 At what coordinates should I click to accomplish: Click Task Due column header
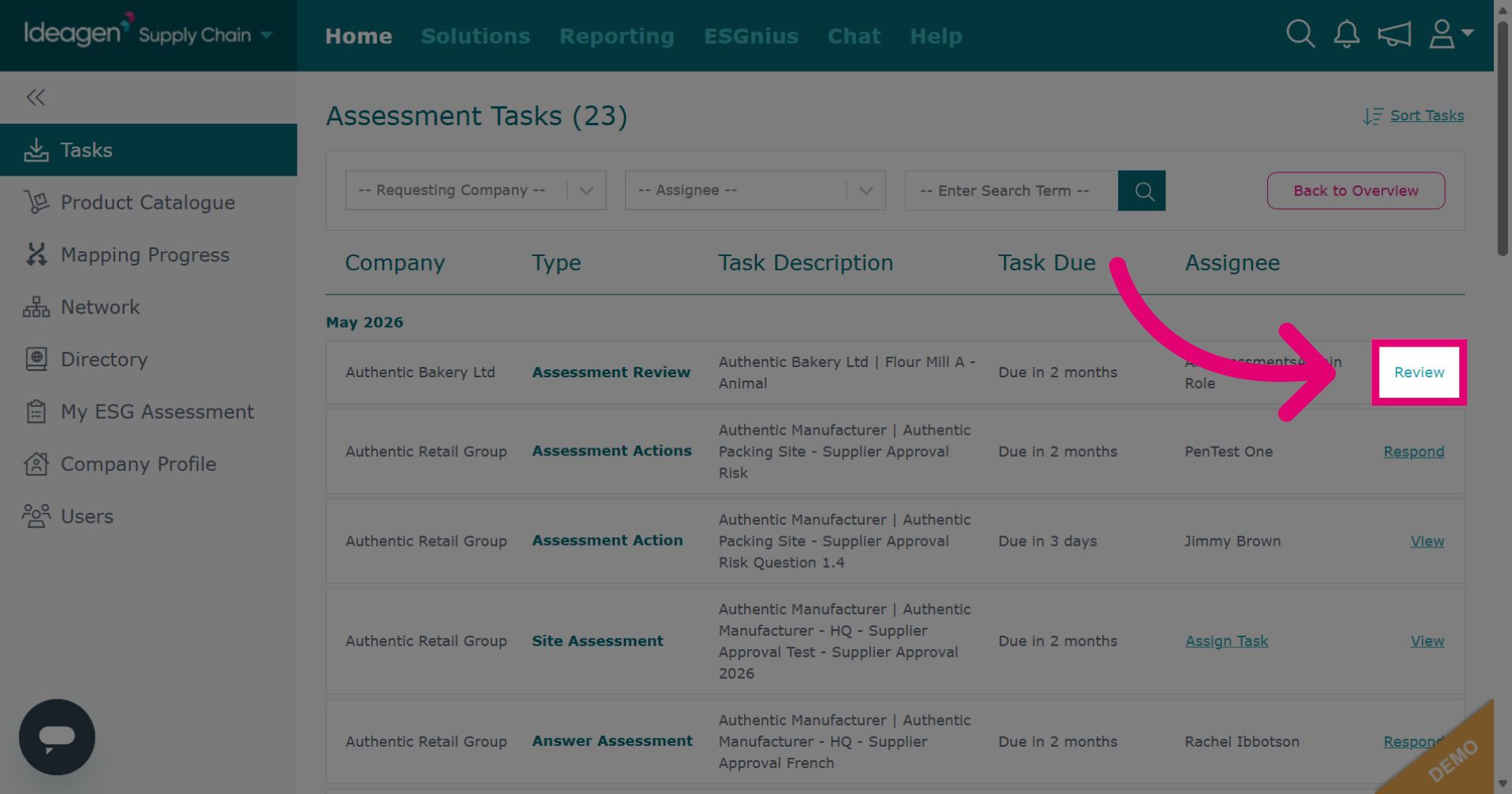tap(1047, 263)
